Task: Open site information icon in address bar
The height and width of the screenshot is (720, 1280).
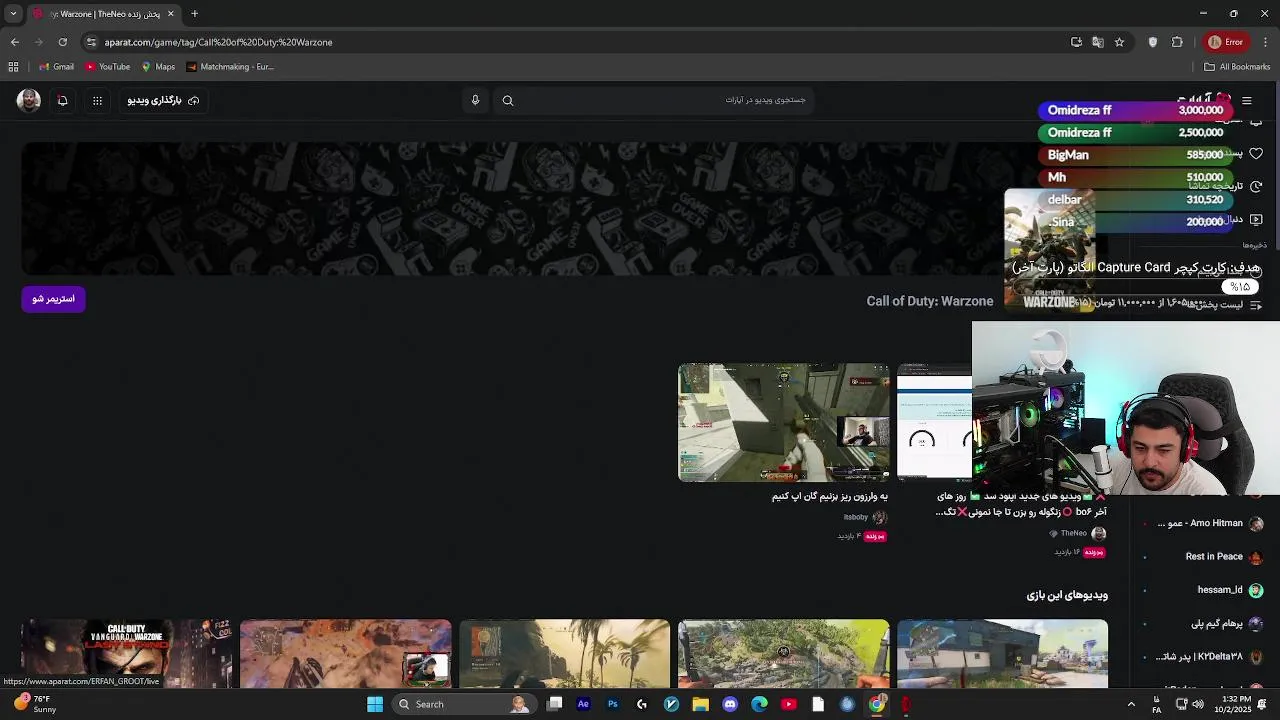Action: (91, 42)
